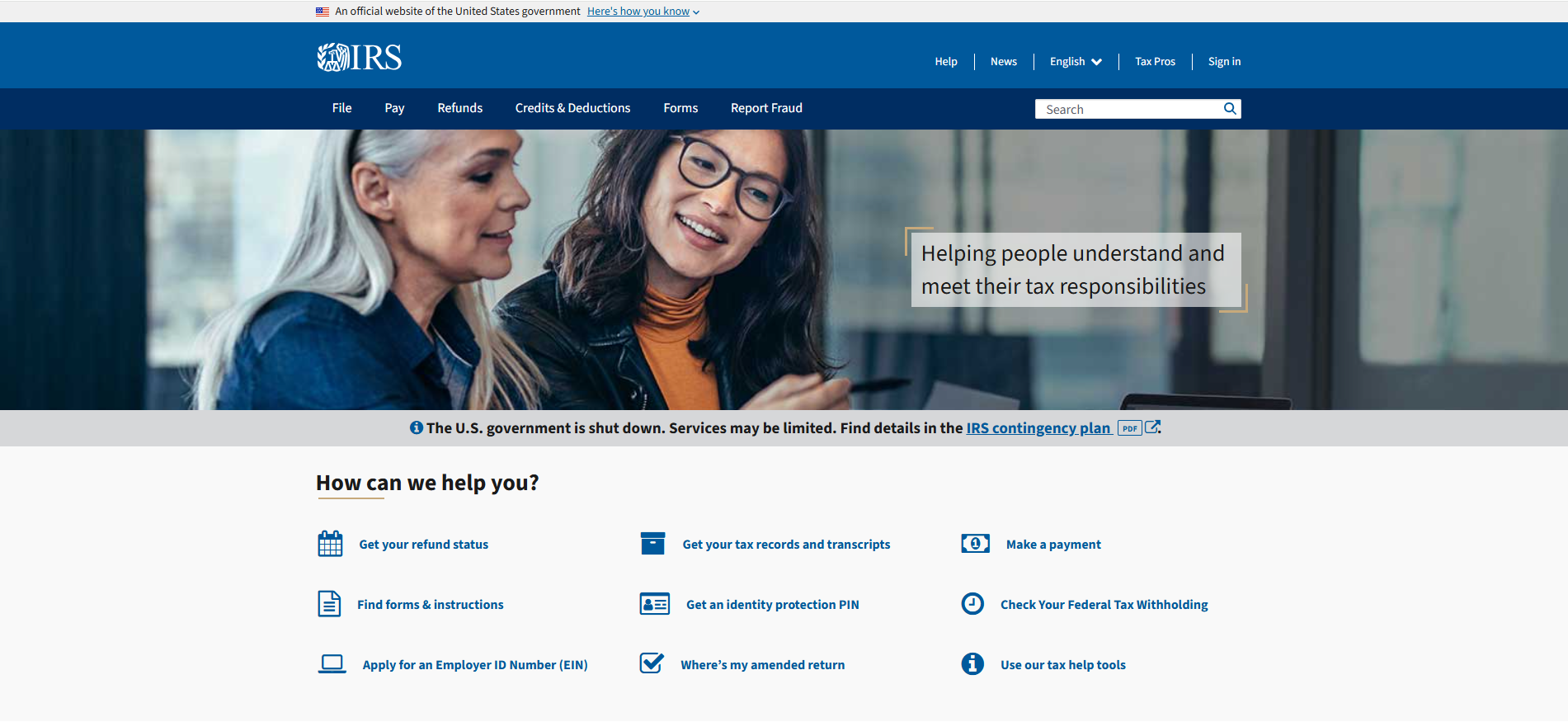Click the laptop icon for EIN application
This screenshot has height=722, width=1568.
tap(332, 664)
